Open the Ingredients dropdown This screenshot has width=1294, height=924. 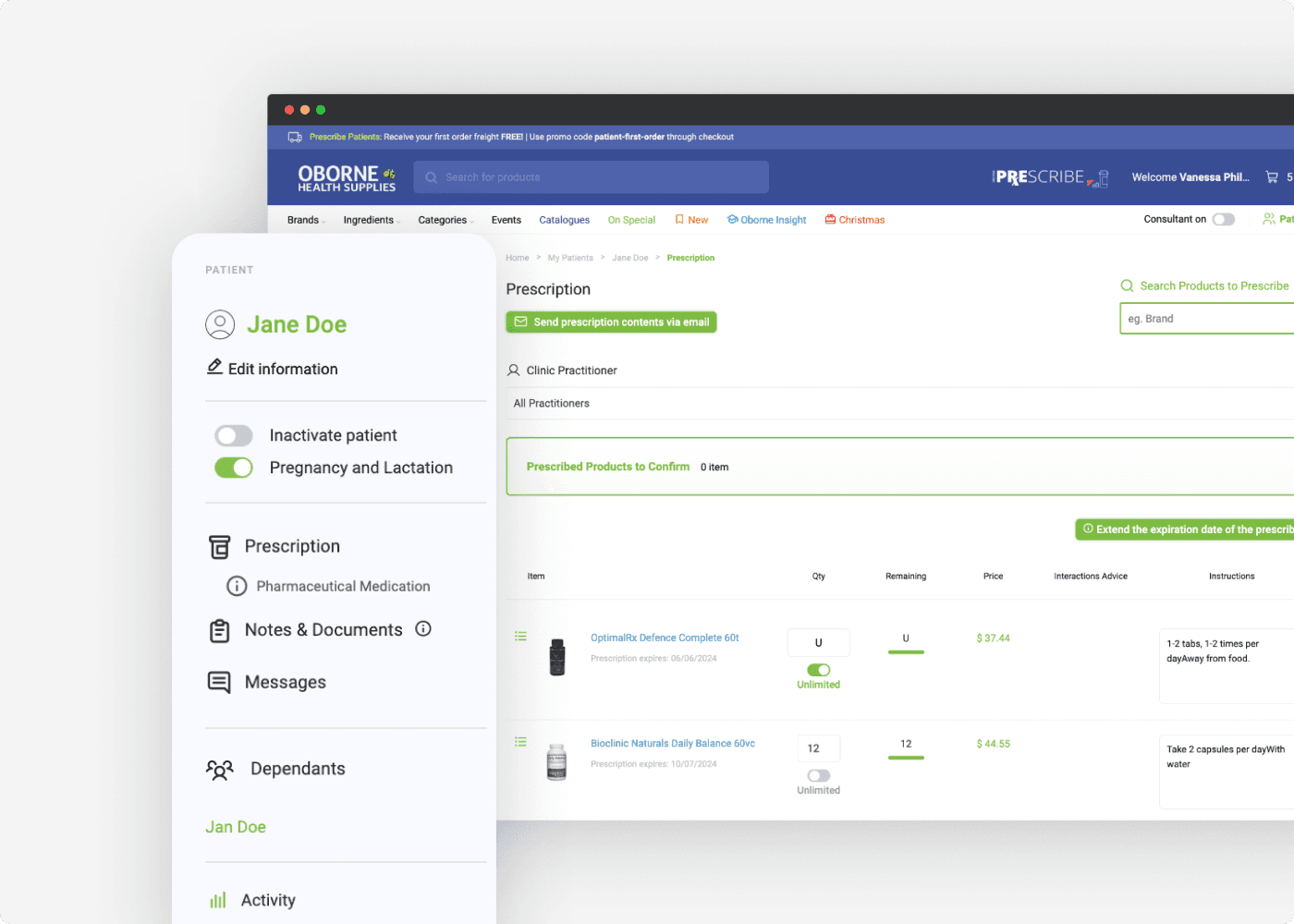click(369, 220)
